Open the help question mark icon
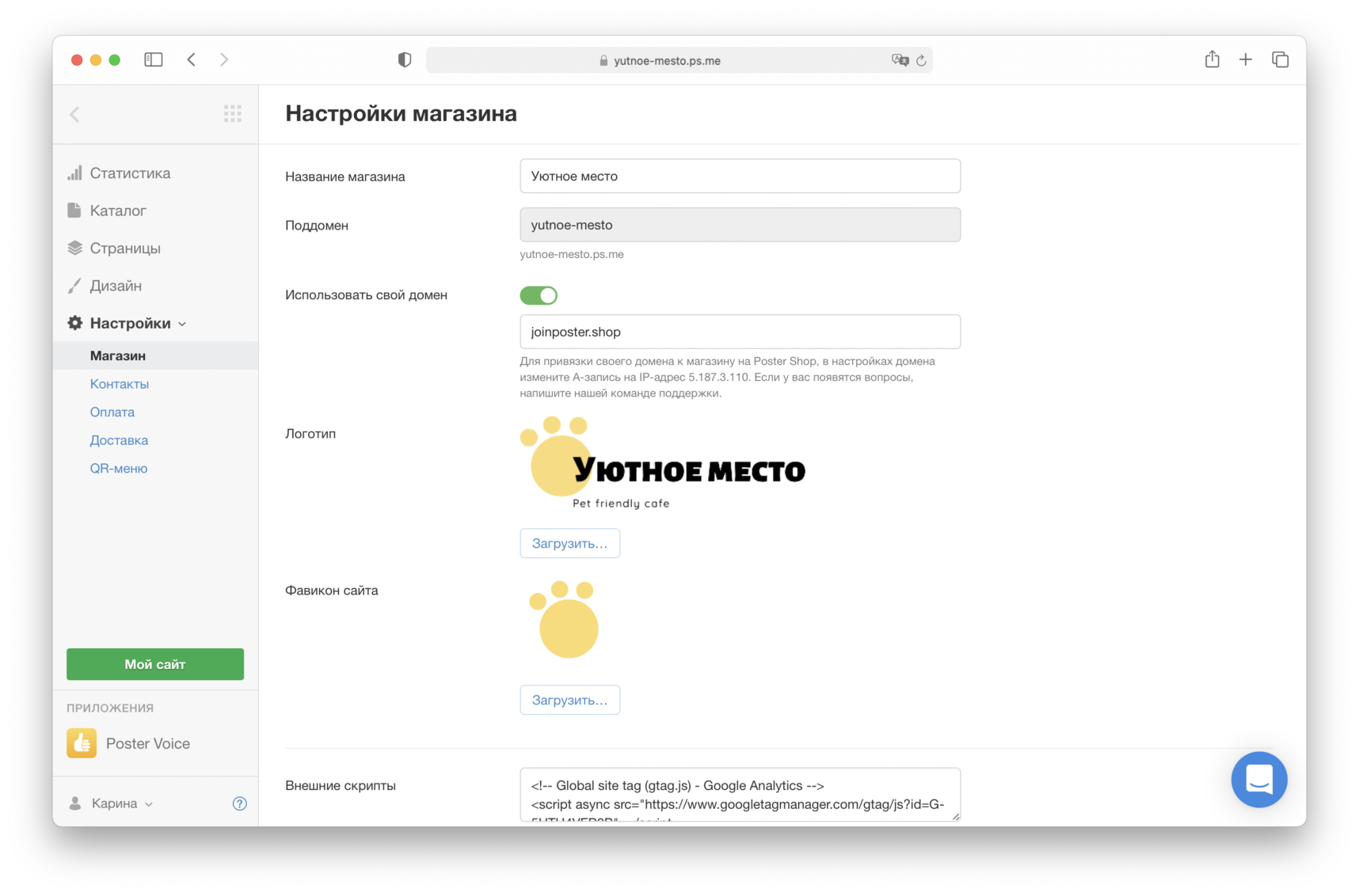Viewport: 1359px width, 896px height. coord(239,803)
